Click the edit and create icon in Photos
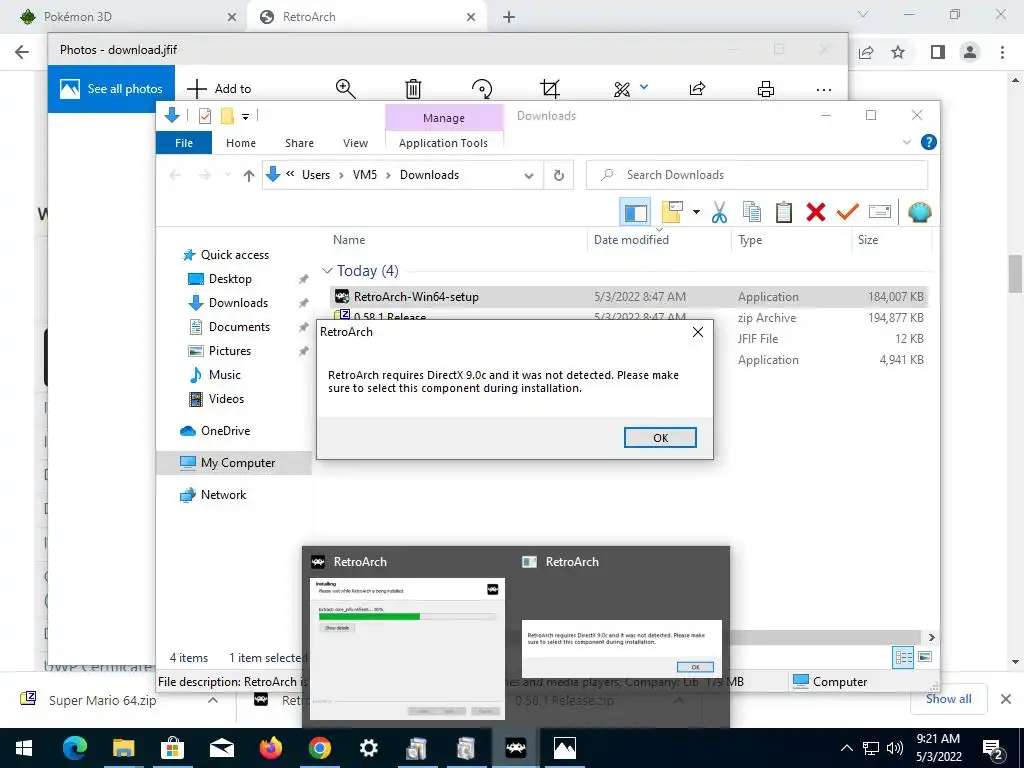This screenshot has width=1024, height=768. (622, 89)
